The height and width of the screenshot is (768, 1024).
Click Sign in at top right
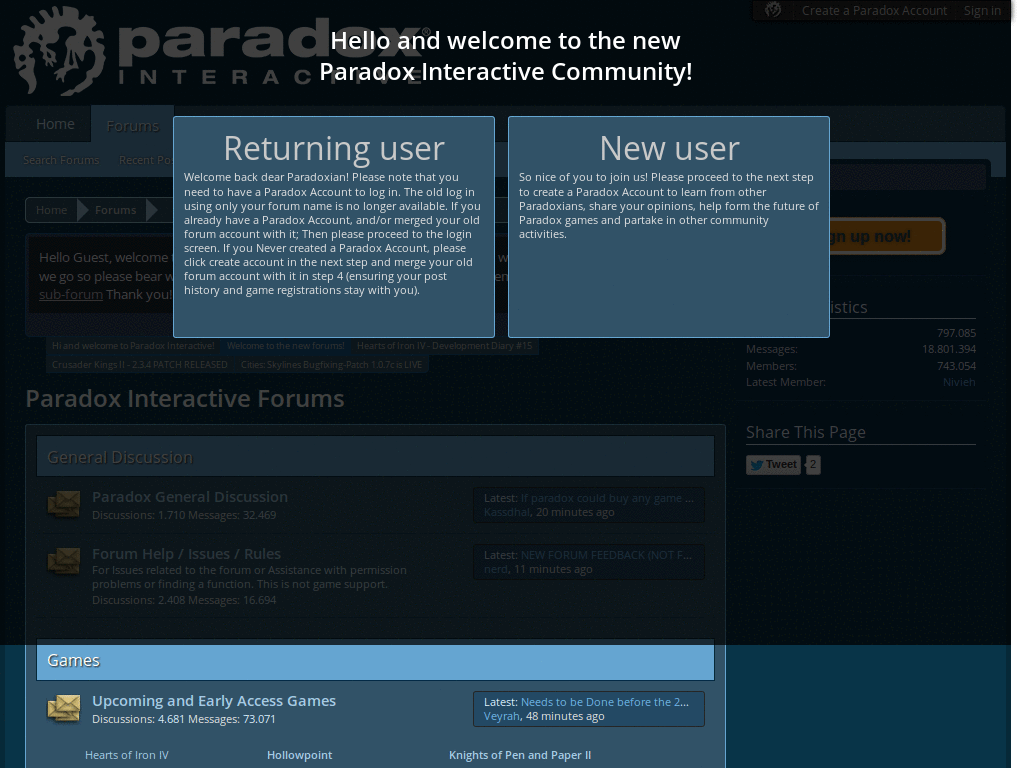(982, 10)
